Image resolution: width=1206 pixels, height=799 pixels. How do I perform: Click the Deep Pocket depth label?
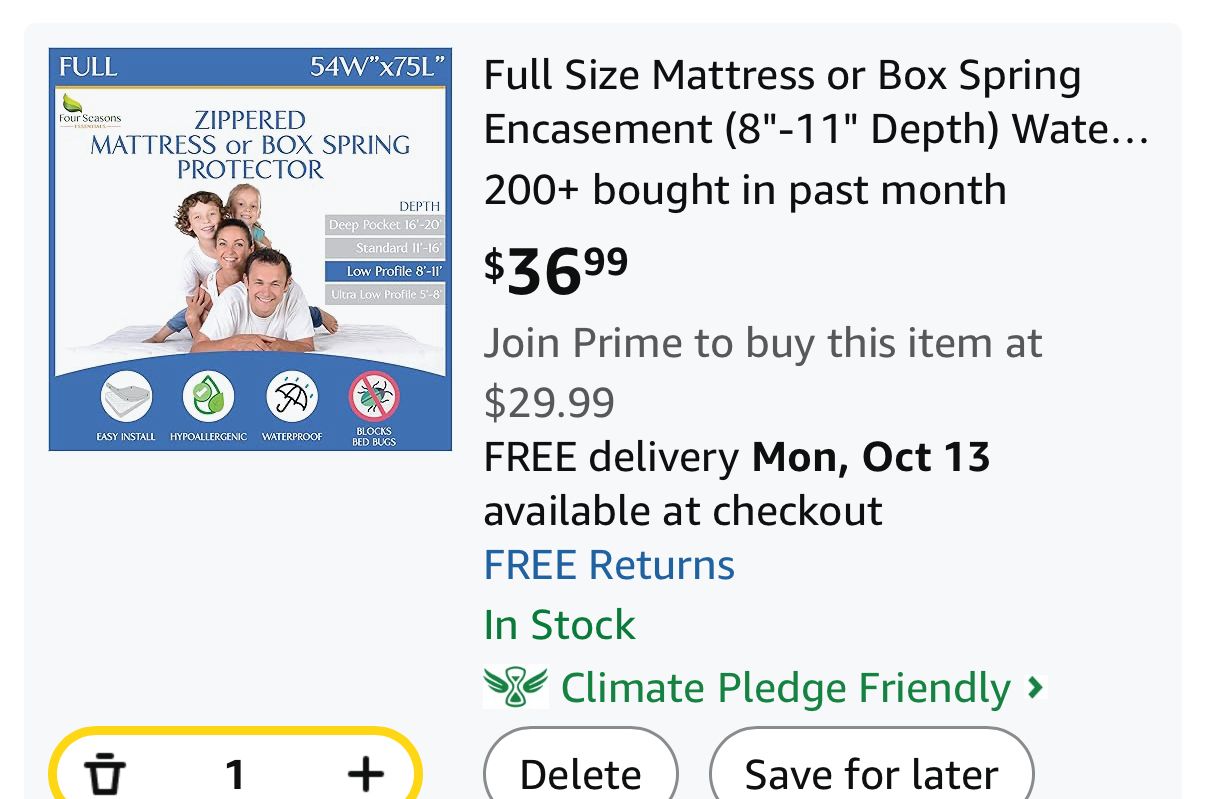[384, 225]
